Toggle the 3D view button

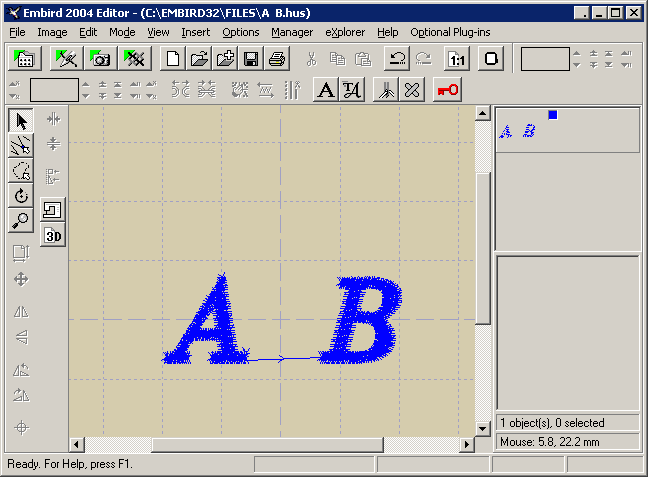click(x=53, y=236)
